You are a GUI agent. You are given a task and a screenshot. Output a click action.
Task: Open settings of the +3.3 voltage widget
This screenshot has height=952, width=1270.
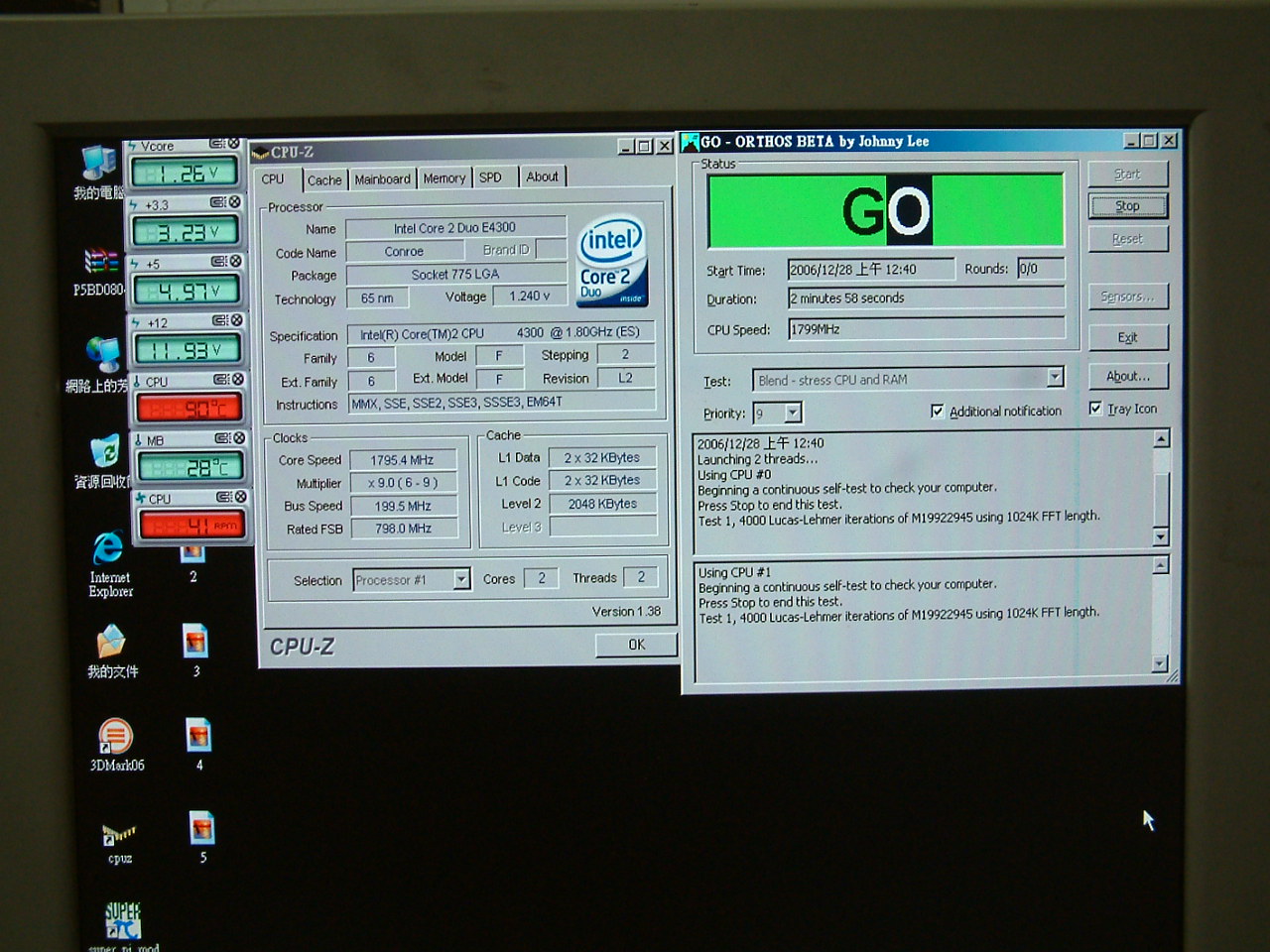[x=218, y=202]
